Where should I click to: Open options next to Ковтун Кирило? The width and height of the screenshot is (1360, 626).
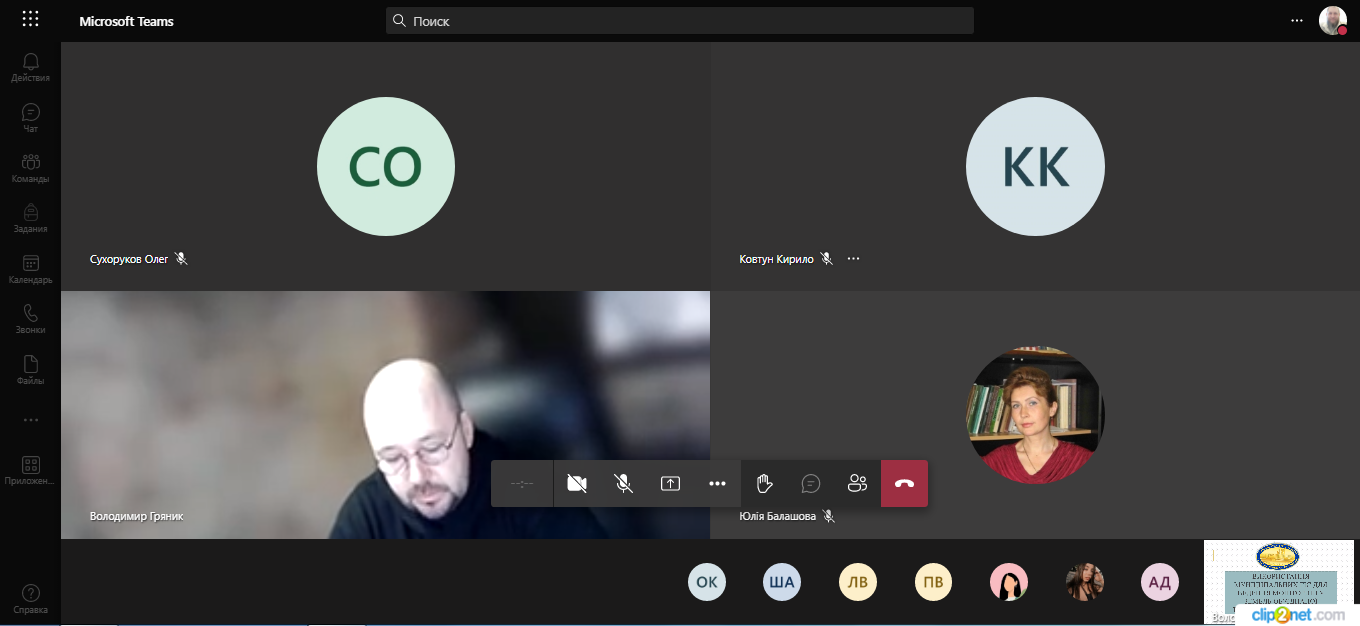click(853, 258)
